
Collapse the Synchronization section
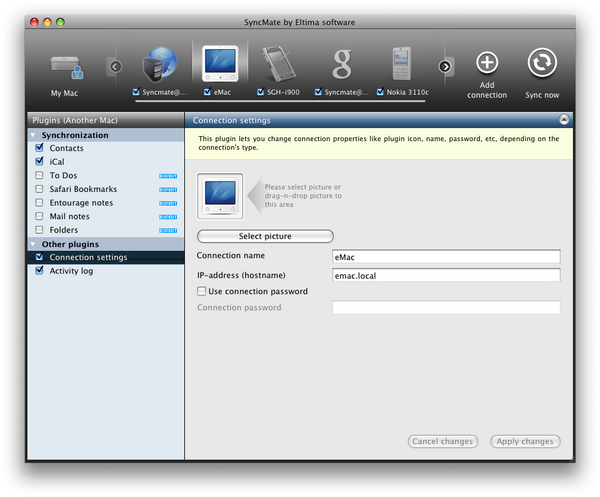33,135
